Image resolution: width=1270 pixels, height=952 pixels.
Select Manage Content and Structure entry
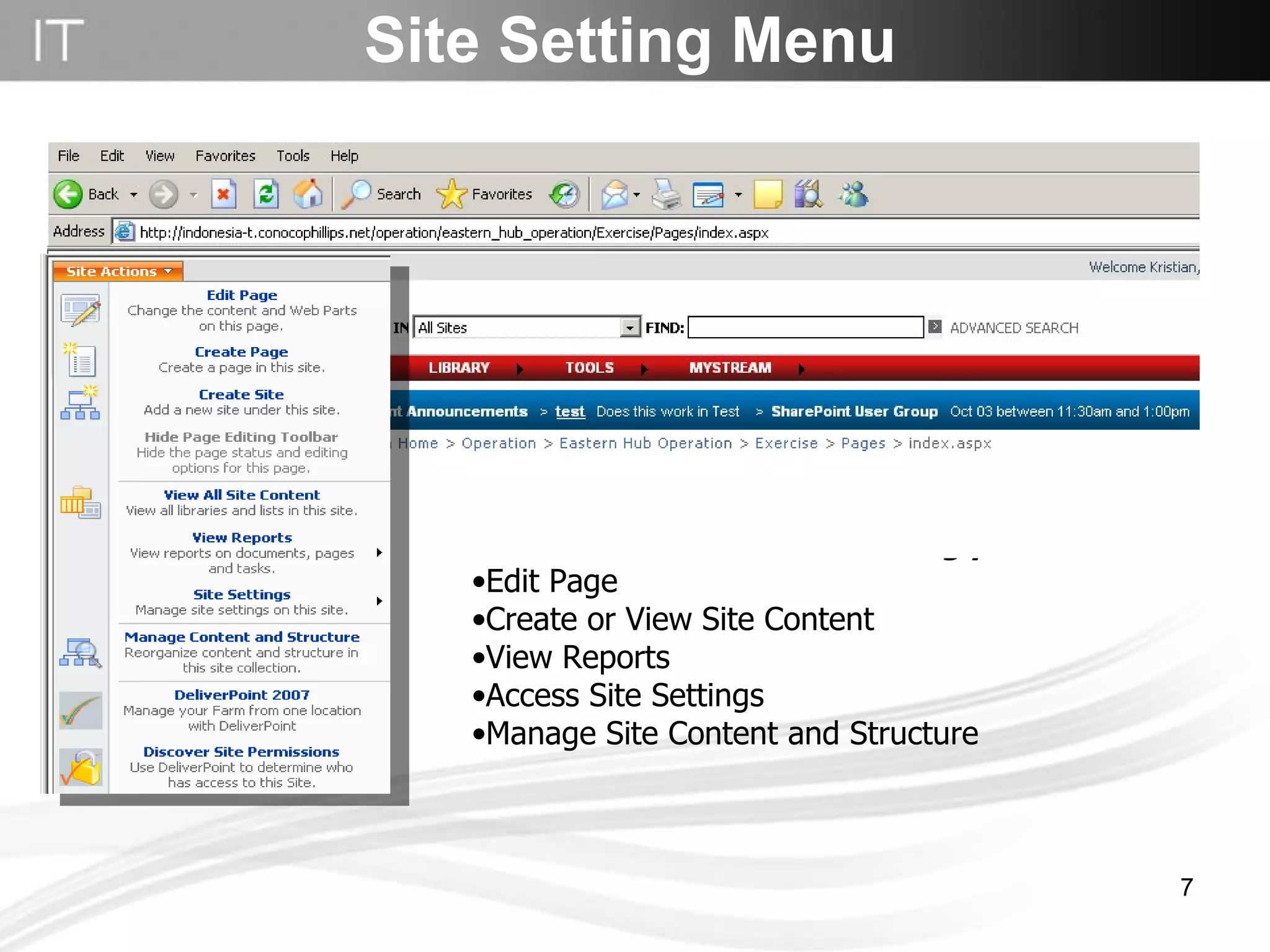coord(242,652)
